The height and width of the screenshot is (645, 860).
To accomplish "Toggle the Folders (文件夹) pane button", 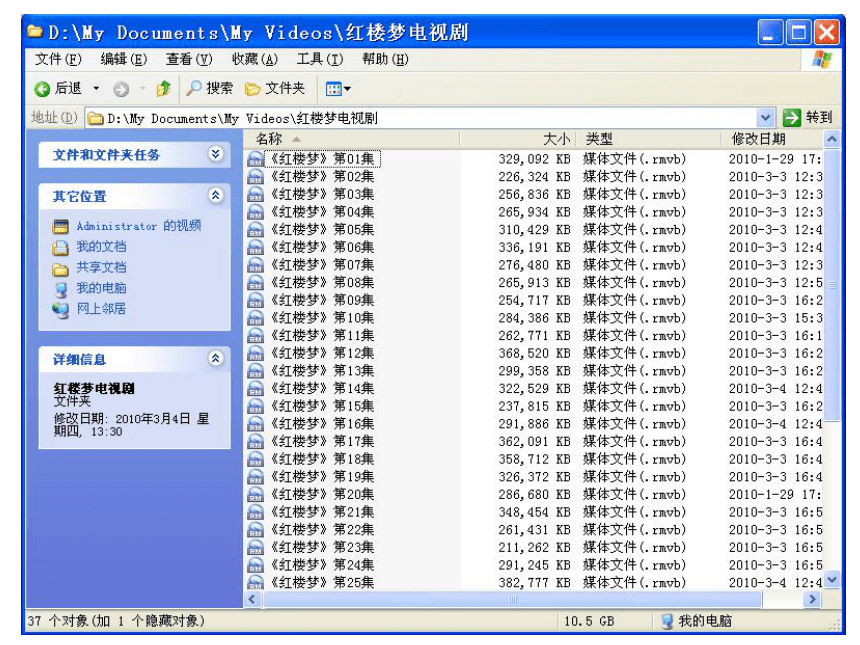I will click(x=274, y=88).
